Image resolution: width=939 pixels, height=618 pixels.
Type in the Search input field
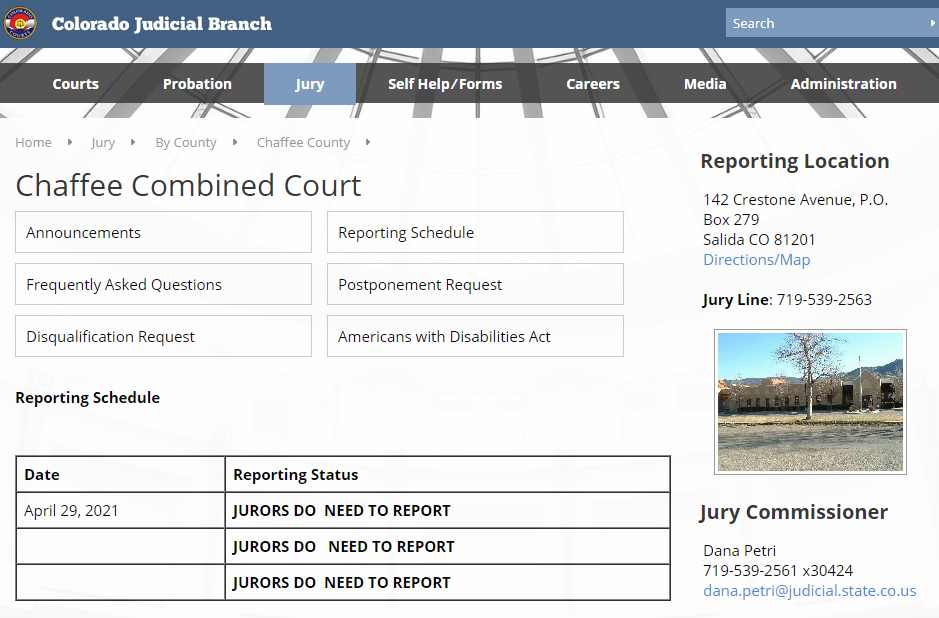tap(825, 23)
